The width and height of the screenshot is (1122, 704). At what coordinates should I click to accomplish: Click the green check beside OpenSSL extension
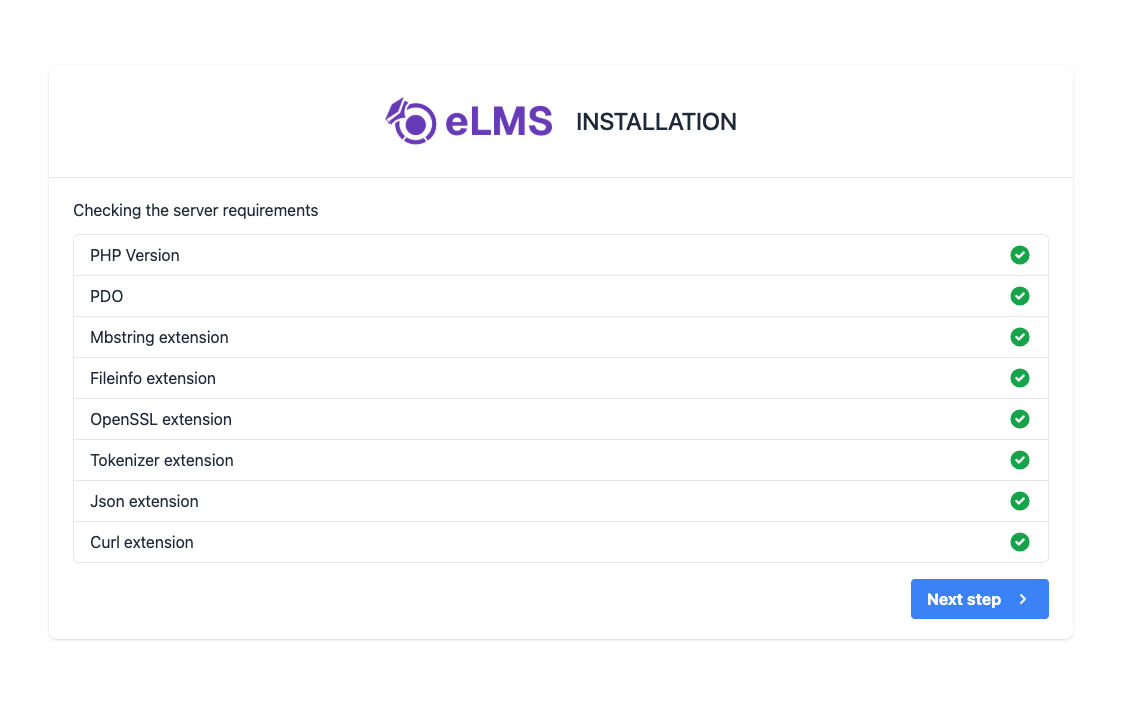tap(1020, 419)
